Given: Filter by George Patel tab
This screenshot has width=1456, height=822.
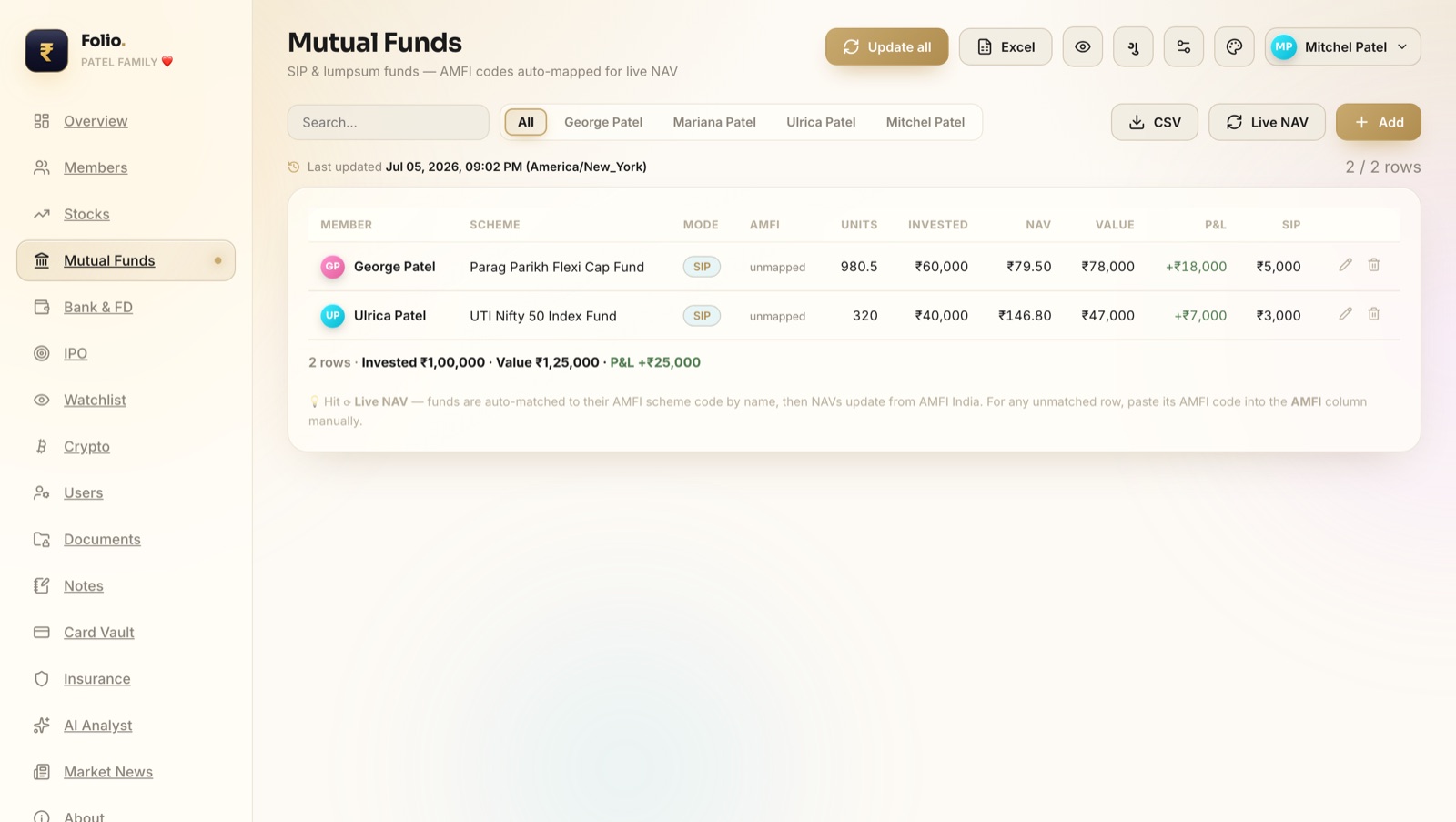Looking at the screenshot, I should (x=603, y=122).
